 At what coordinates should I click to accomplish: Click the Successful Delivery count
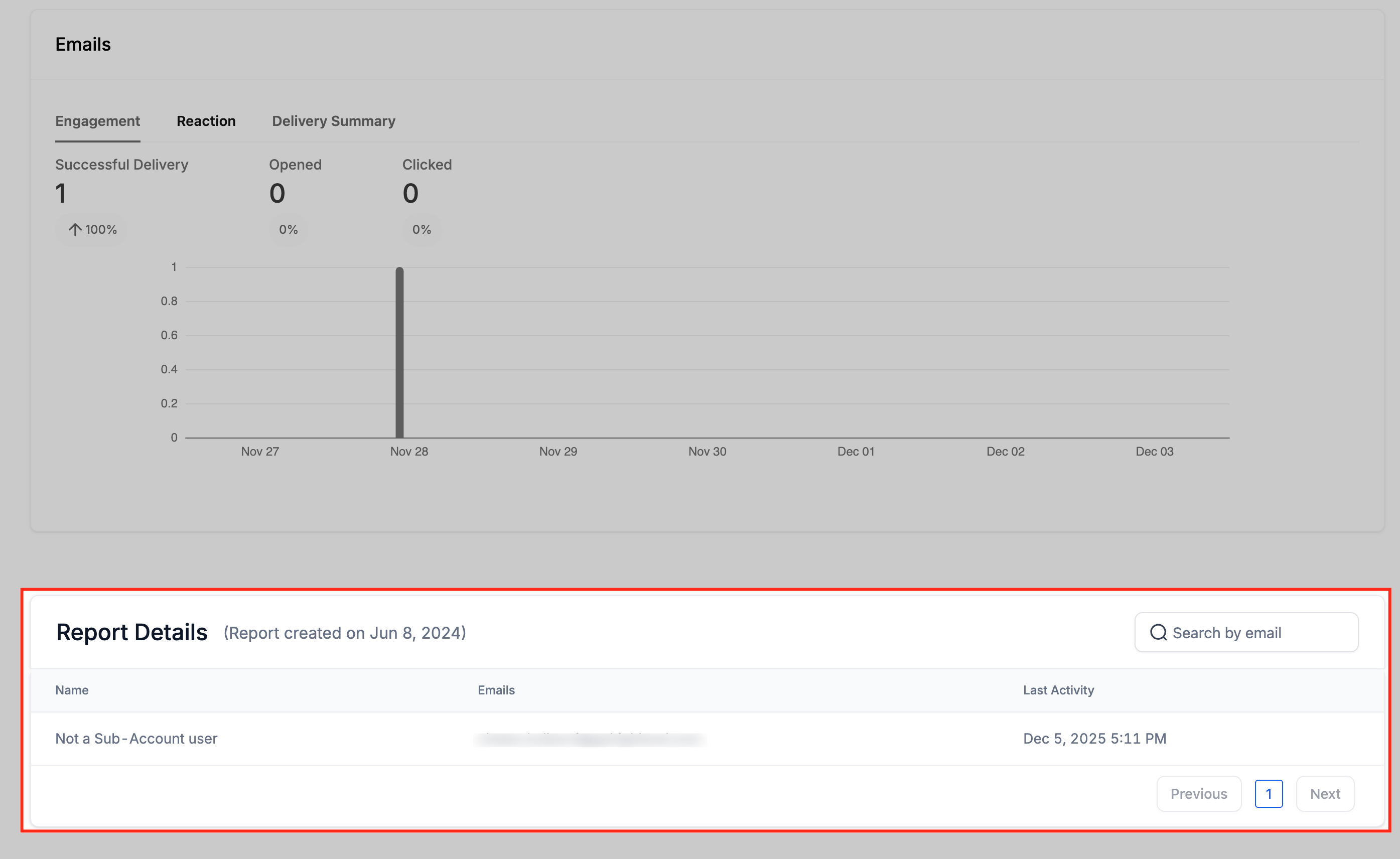coord(61,194)
